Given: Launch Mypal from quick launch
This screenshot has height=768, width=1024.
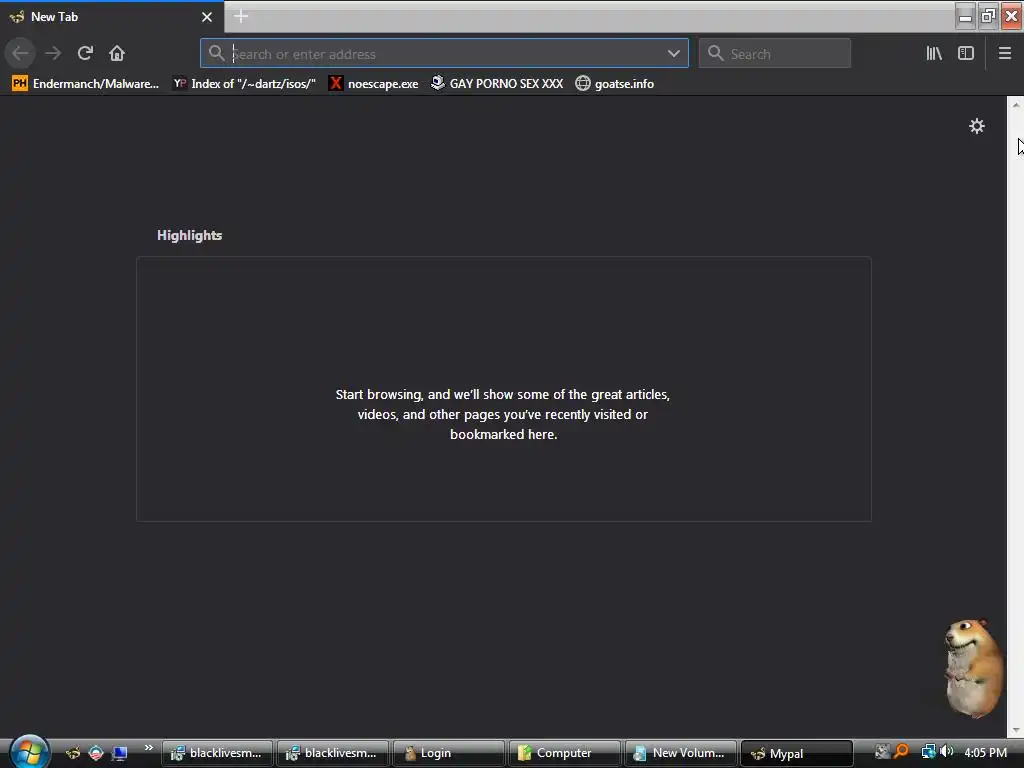Looking at the screenshot, I should click(72, 753).
